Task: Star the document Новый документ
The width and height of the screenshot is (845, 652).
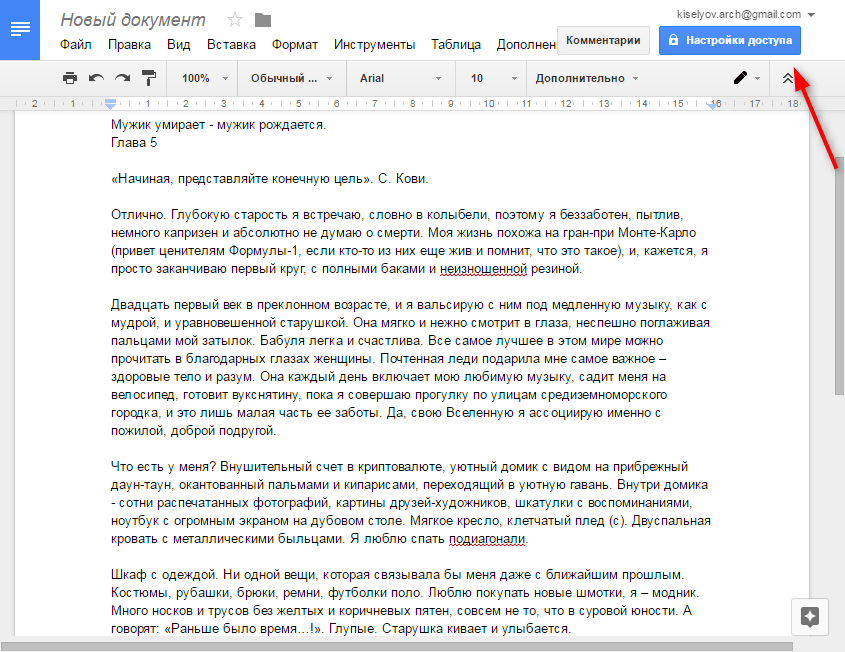Action: 235,20
